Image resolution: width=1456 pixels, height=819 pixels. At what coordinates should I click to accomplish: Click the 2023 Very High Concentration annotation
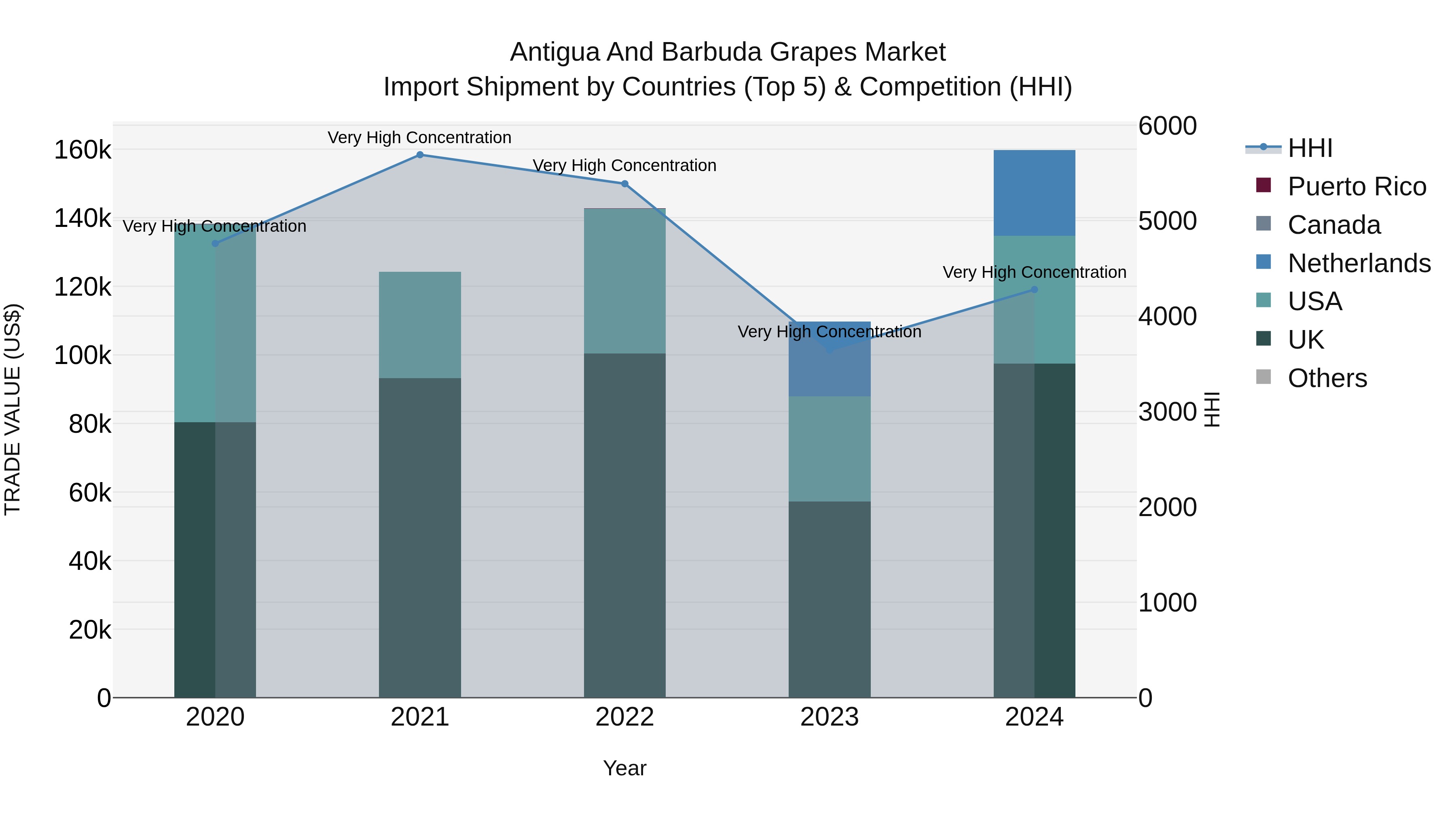click(x=830, y=332)
